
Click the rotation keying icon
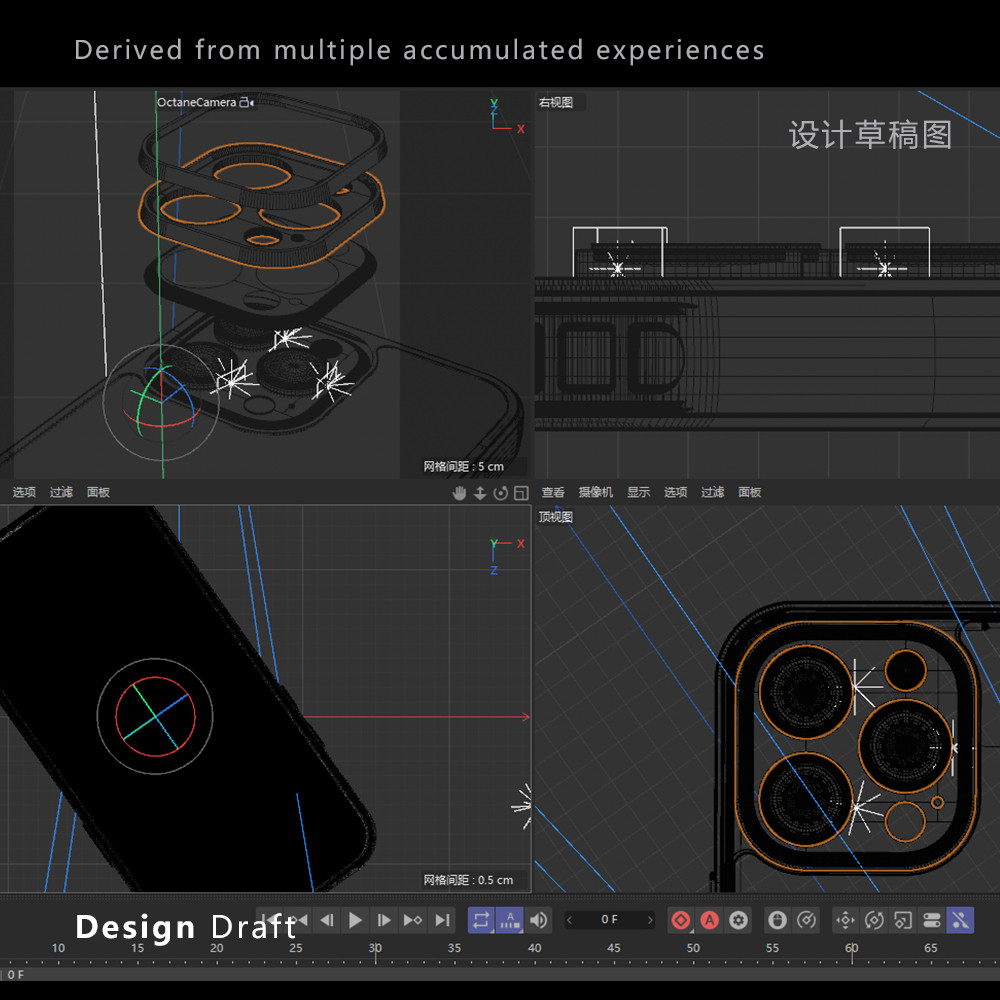(x=874, y=920)
